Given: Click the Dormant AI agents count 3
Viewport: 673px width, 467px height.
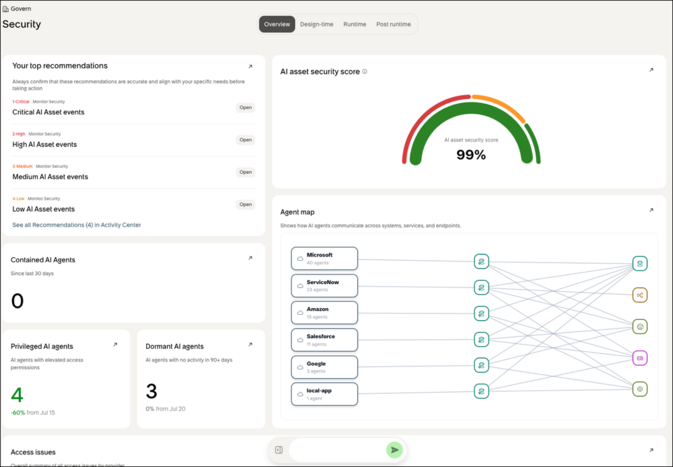Looking at the screenshot, I should pos(152,391).
